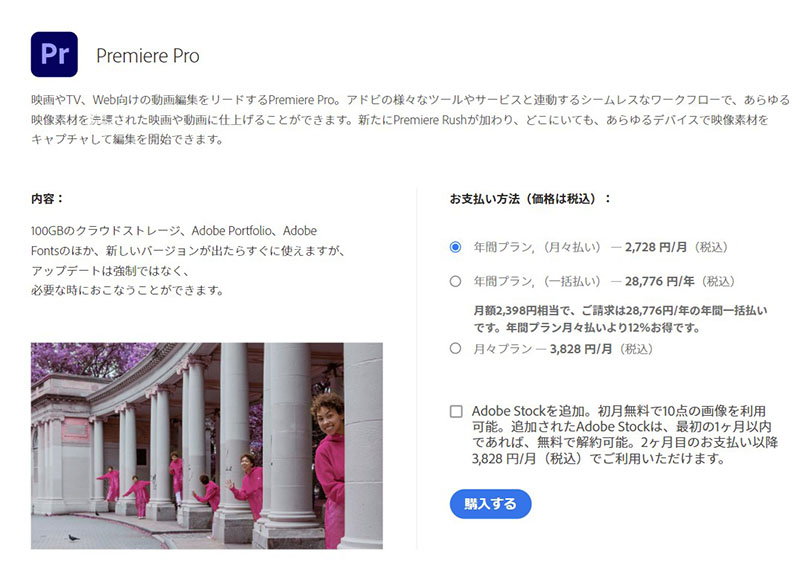Click the お支払い方法（価格は税込）： heading
This screenshot has height=563, width=800.
[x=530, y=199]
